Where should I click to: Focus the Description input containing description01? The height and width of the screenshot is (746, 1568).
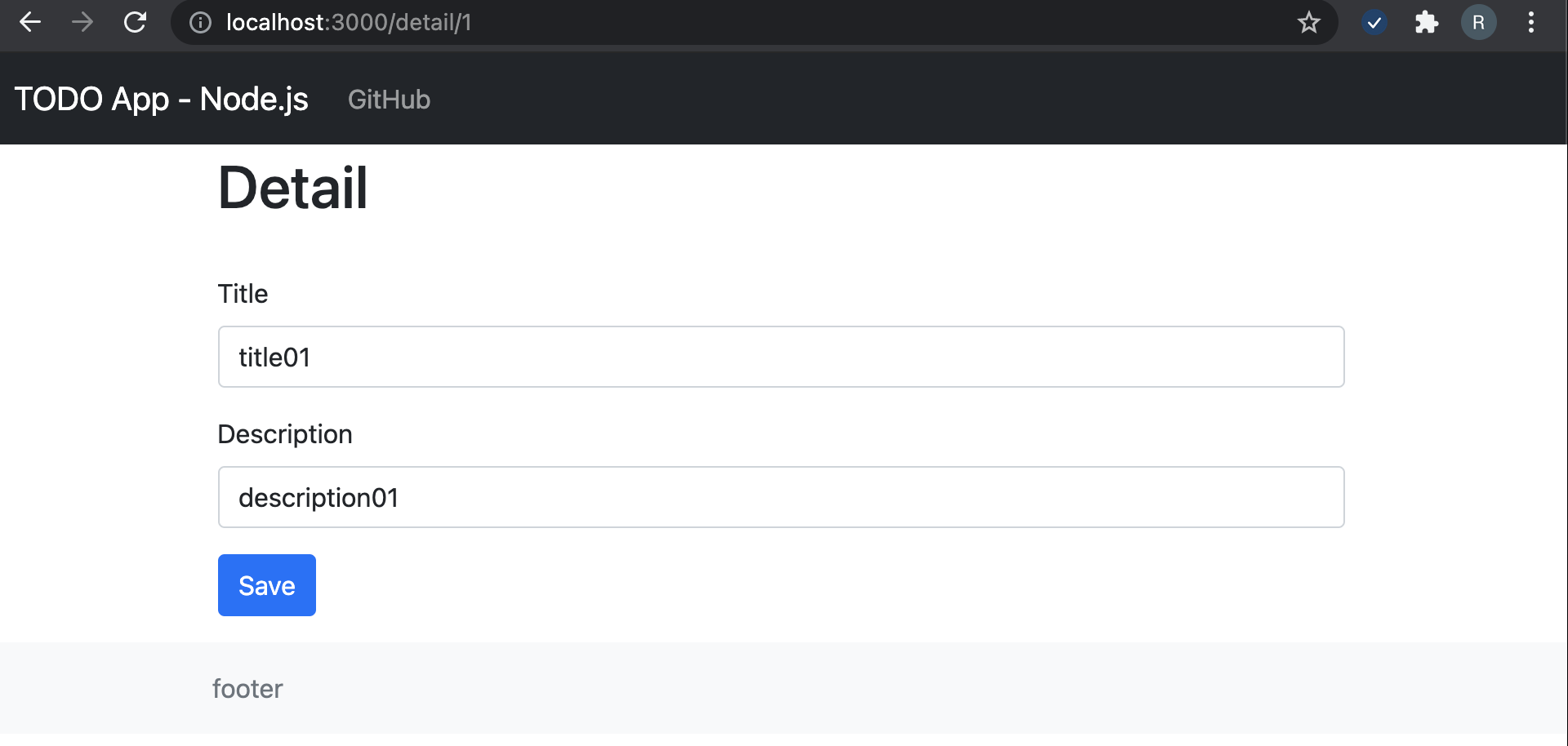pyautogui.click(x=781, y=497)
